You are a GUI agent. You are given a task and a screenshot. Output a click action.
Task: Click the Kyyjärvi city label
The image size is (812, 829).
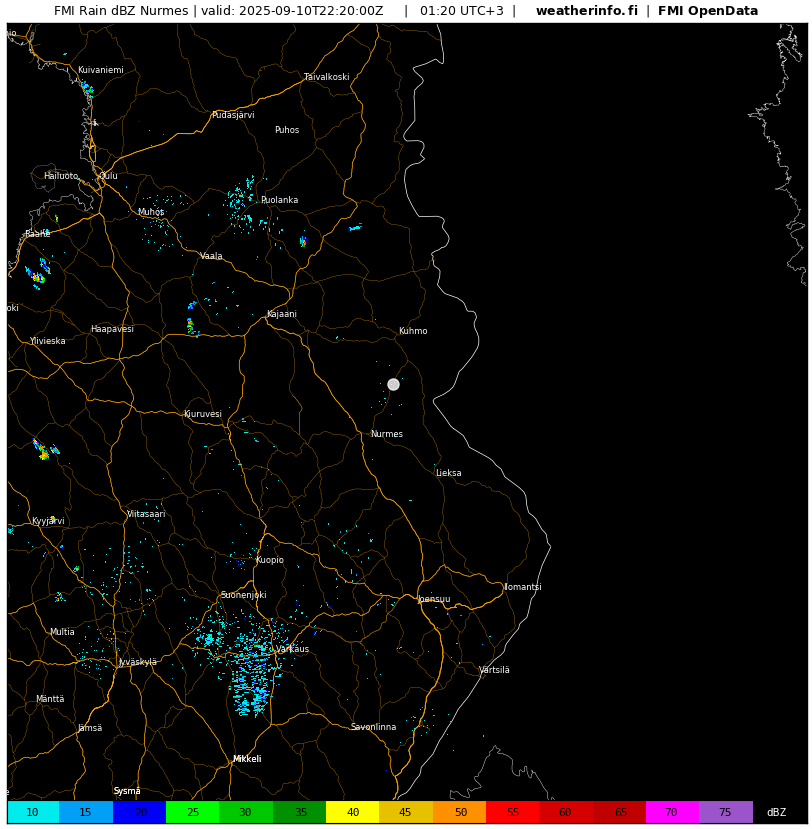tap(49, 521)
